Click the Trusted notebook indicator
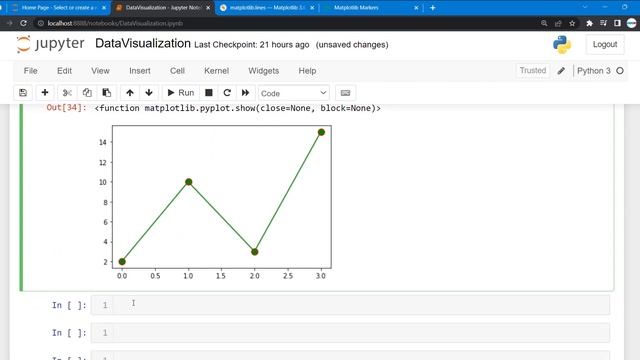Image resolution: width=640 pixels, height=360 pixels. point(533,71)
